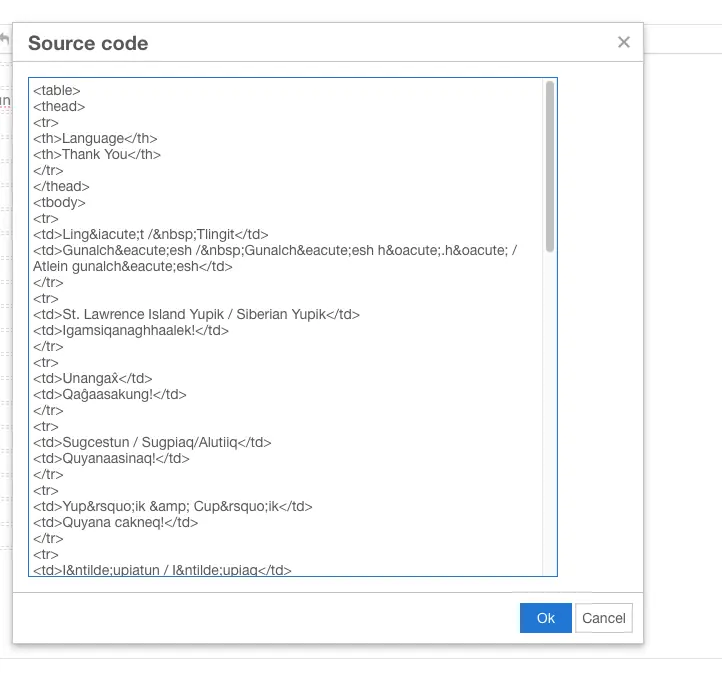This screenshot has height=675, width=722.
Task: Click the line starting with Atlein gunalch&eacute;esh
Action: click(132, 266)
